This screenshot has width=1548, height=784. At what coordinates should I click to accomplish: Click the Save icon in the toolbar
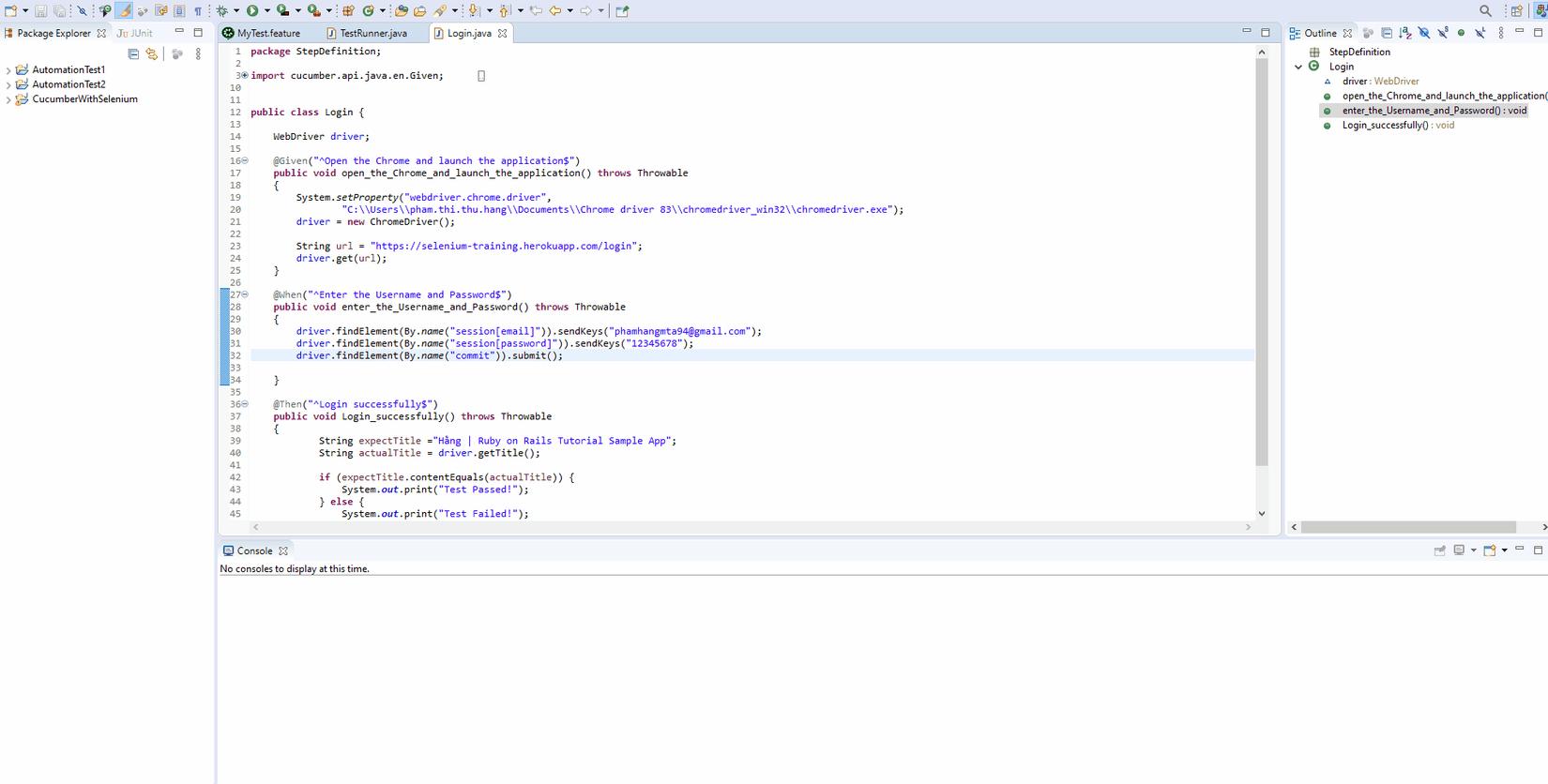[x=40, y=10]
